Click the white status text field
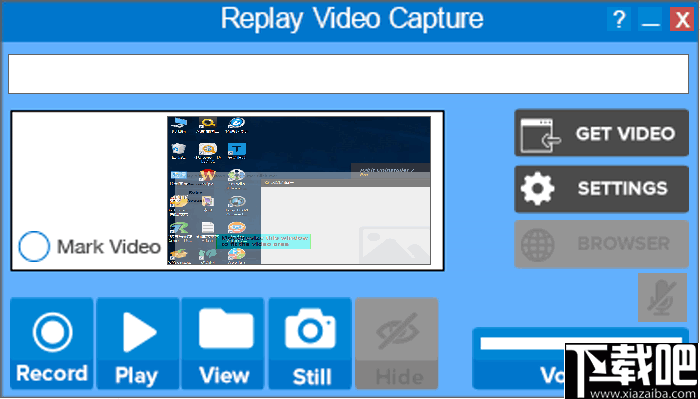This screenshot has width=700, height=399. pyautogui.click(x=348, y=74)
